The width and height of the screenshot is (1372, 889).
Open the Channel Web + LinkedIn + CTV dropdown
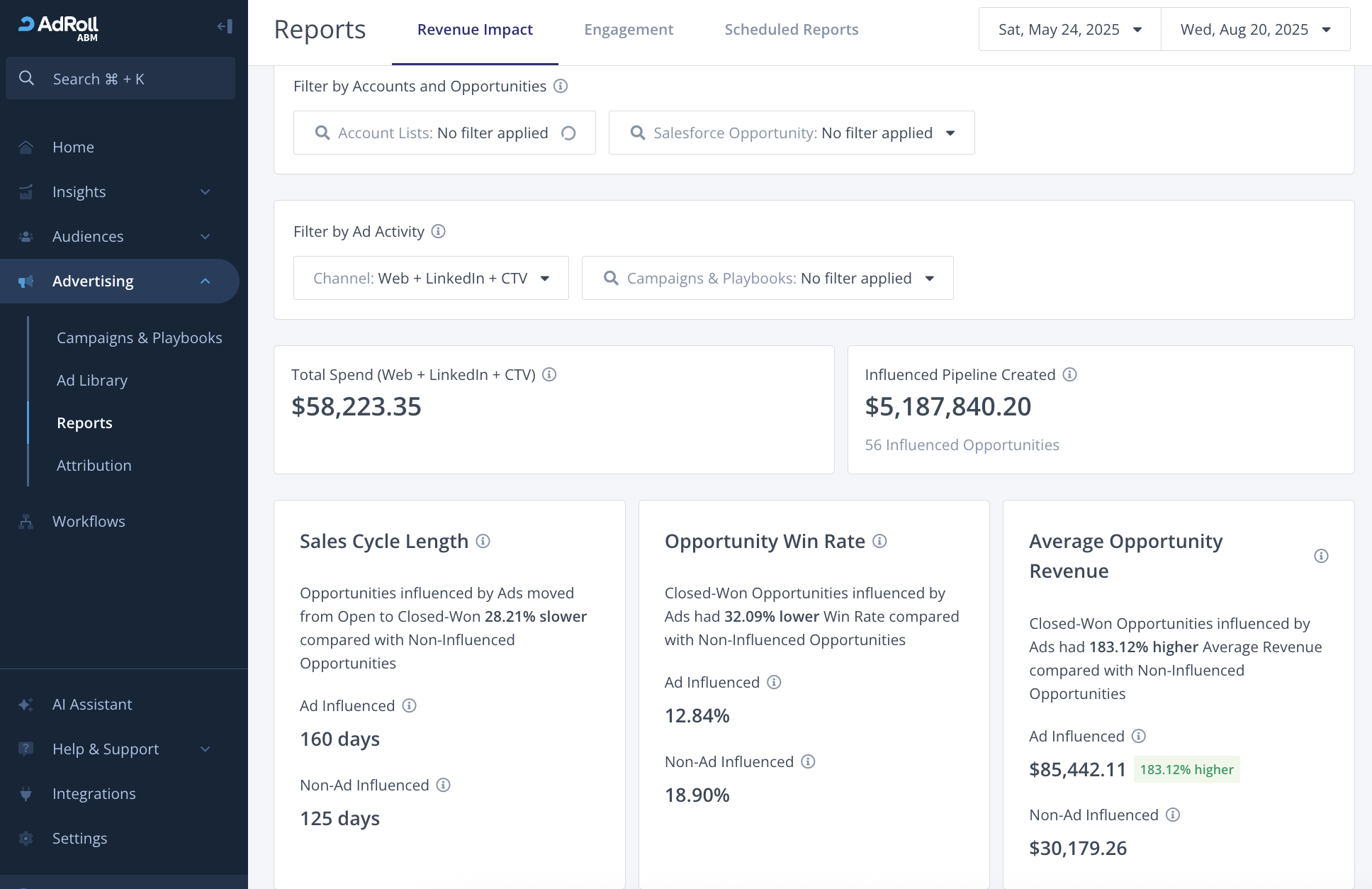(431, 278)
